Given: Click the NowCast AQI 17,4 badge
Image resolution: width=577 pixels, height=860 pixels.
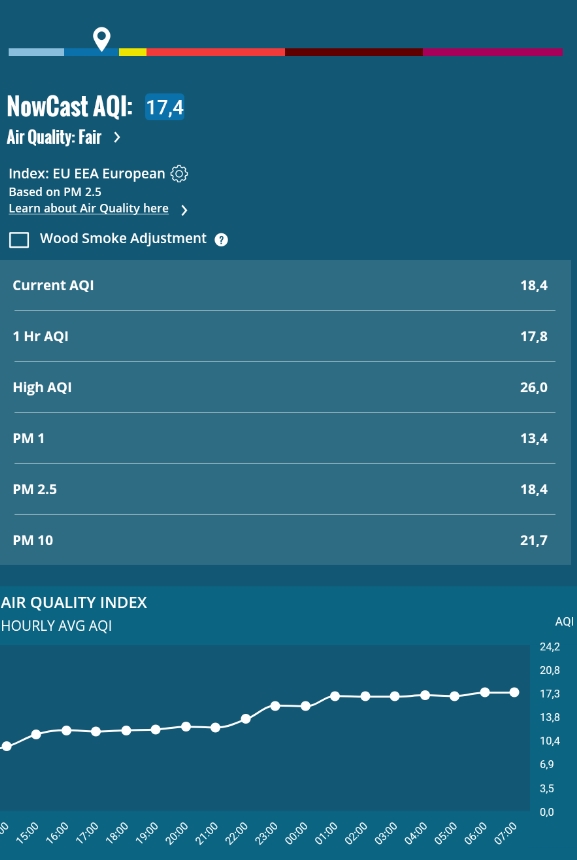Looking at the screenshot, I should [x=165, y=106].
